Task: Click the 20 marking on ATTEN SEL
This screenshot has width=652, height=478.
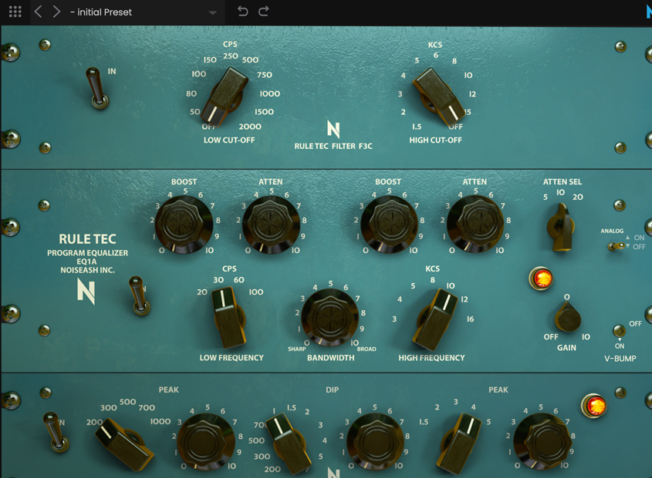Action: (578, 197)
